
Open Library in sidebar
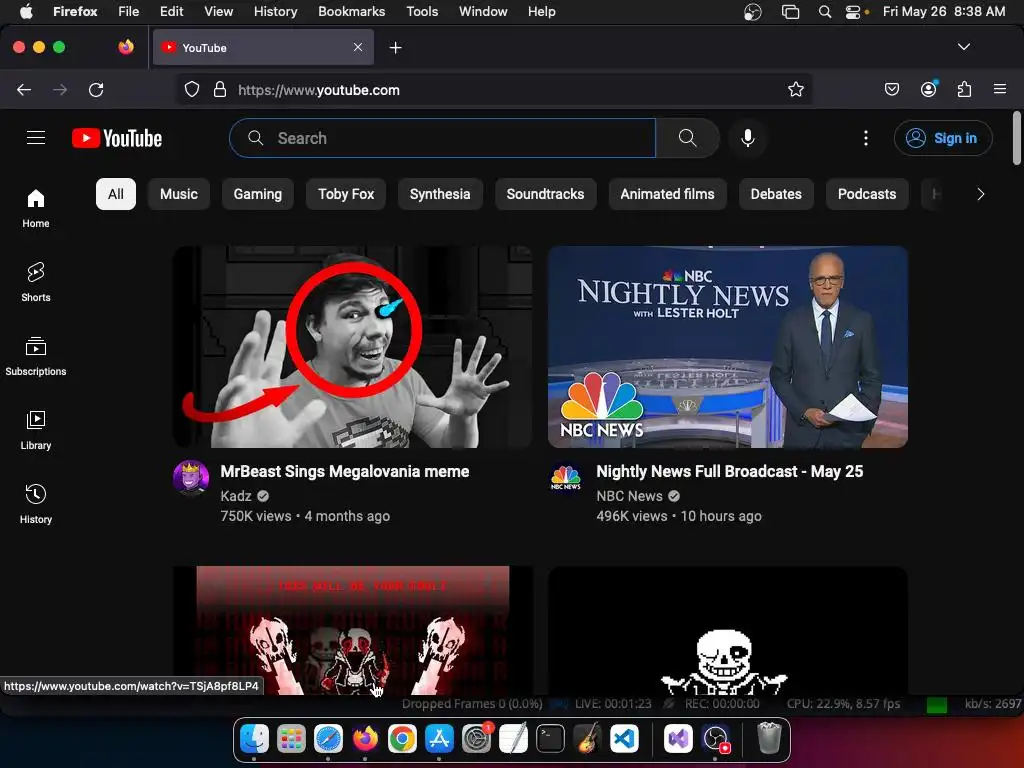pyautogui.click(x=36, y=430)
